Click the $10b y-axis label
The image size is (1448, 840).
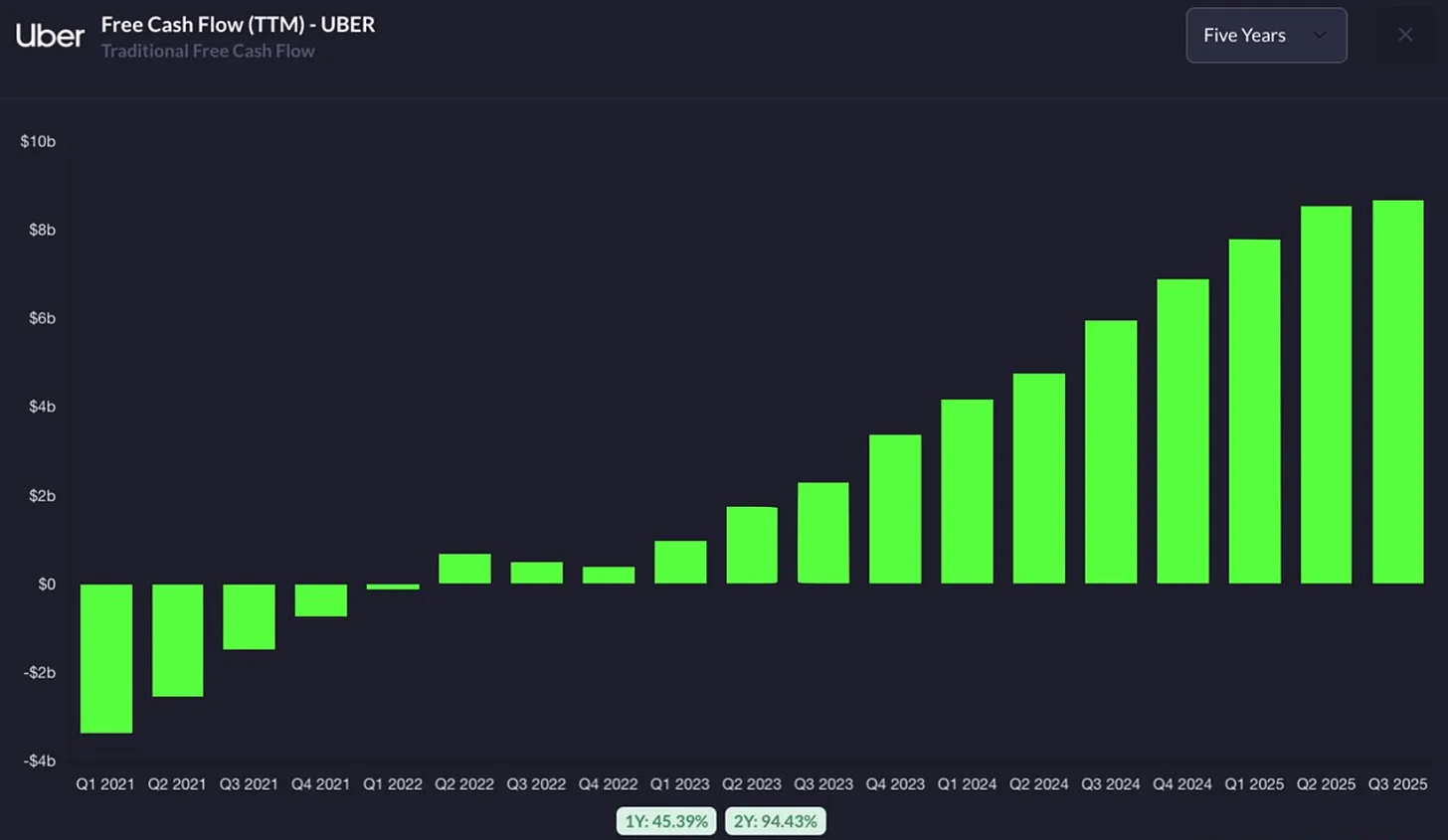click(x=38, y=141)
